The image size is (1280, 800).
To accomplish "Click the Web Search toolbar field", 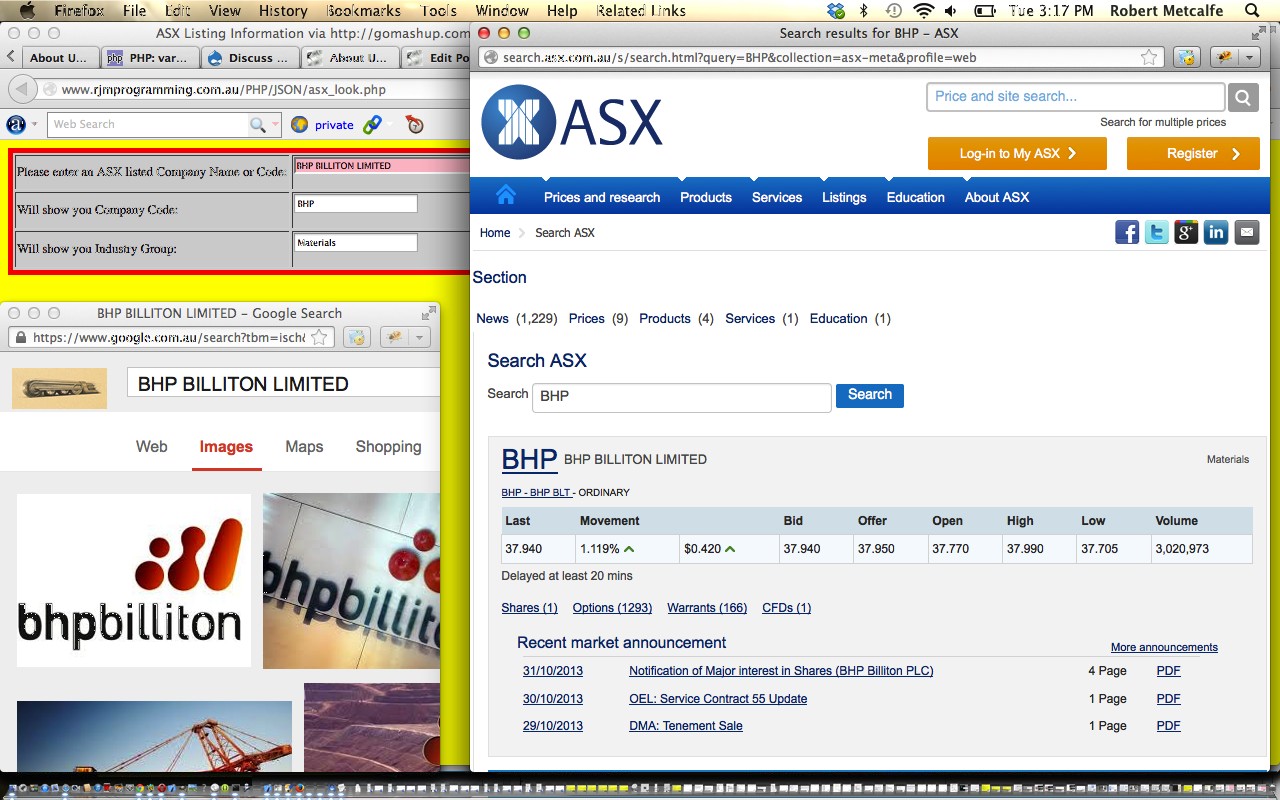I will pos(148,125).
